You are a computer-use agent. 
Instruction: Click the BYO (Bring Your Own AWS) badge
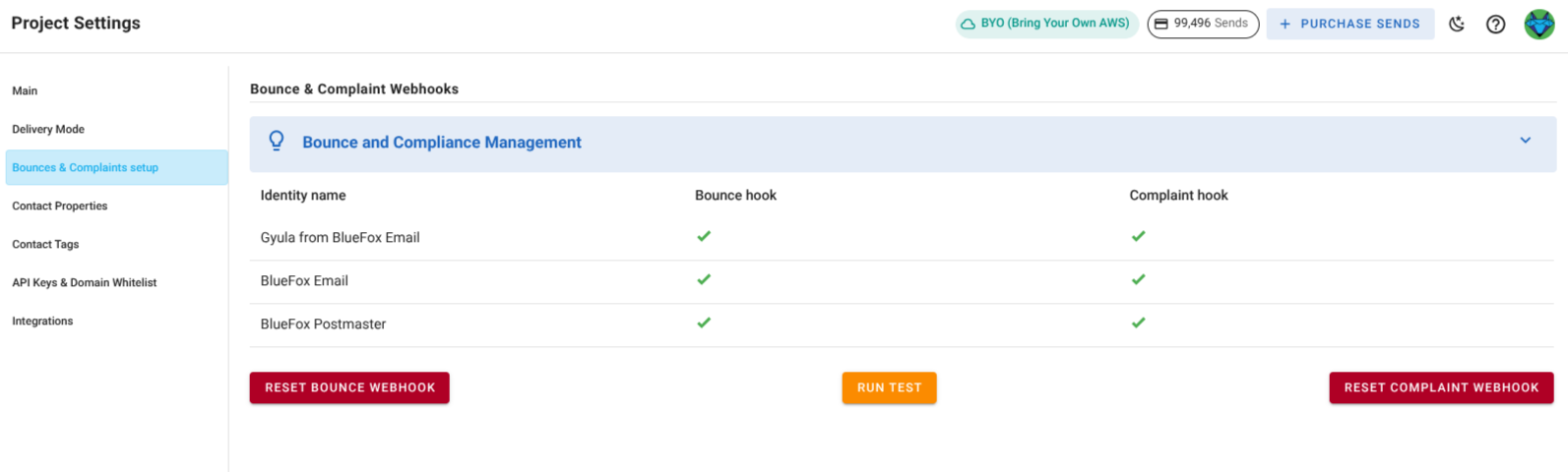(x=1046, y=24)
